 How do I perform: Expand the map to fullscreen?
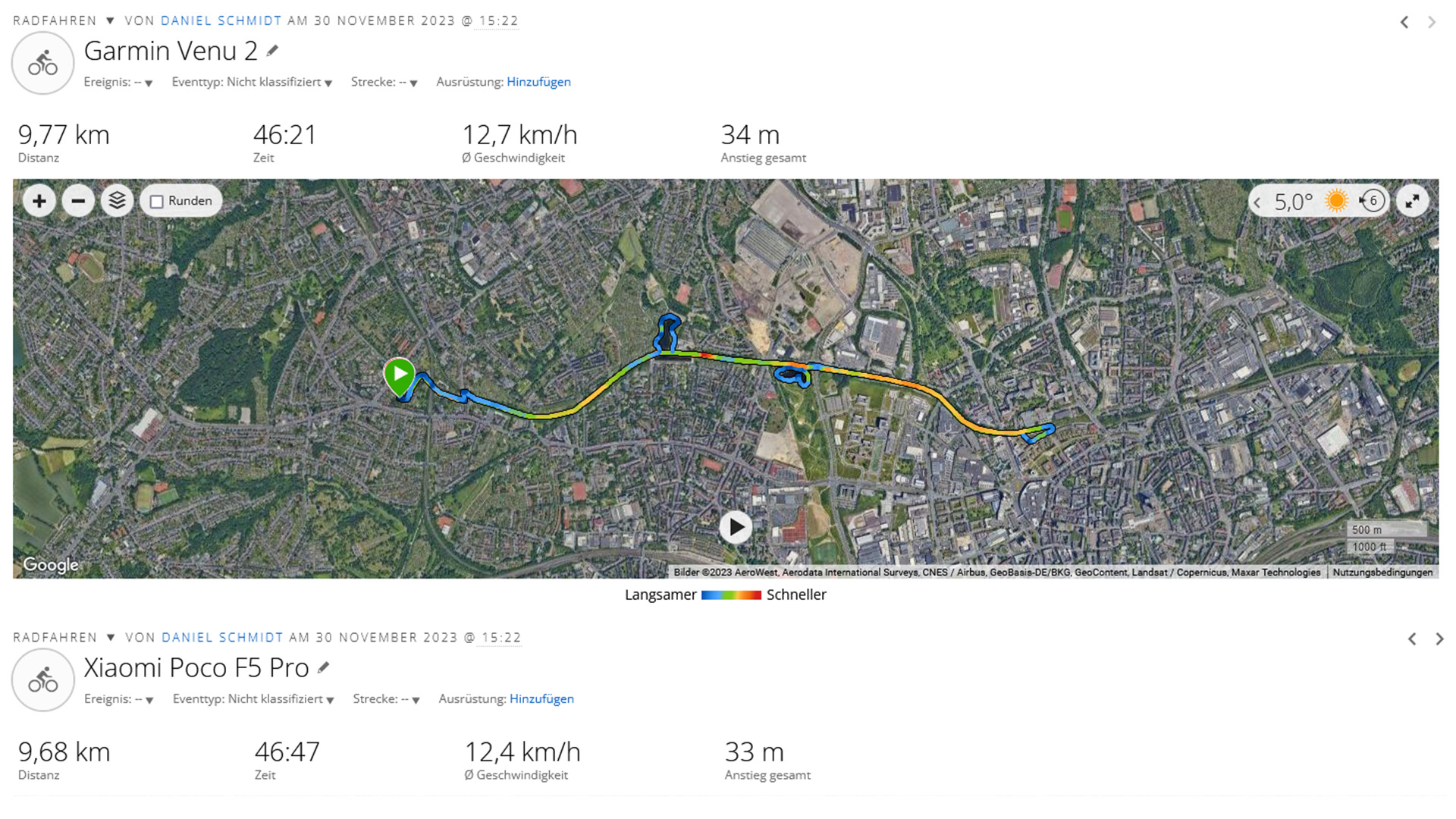click(x=1412, y=201)
